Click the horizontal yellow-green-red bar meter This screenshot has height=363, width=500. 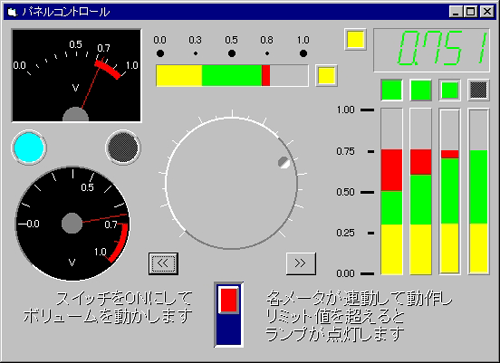[x=232, y=76]
